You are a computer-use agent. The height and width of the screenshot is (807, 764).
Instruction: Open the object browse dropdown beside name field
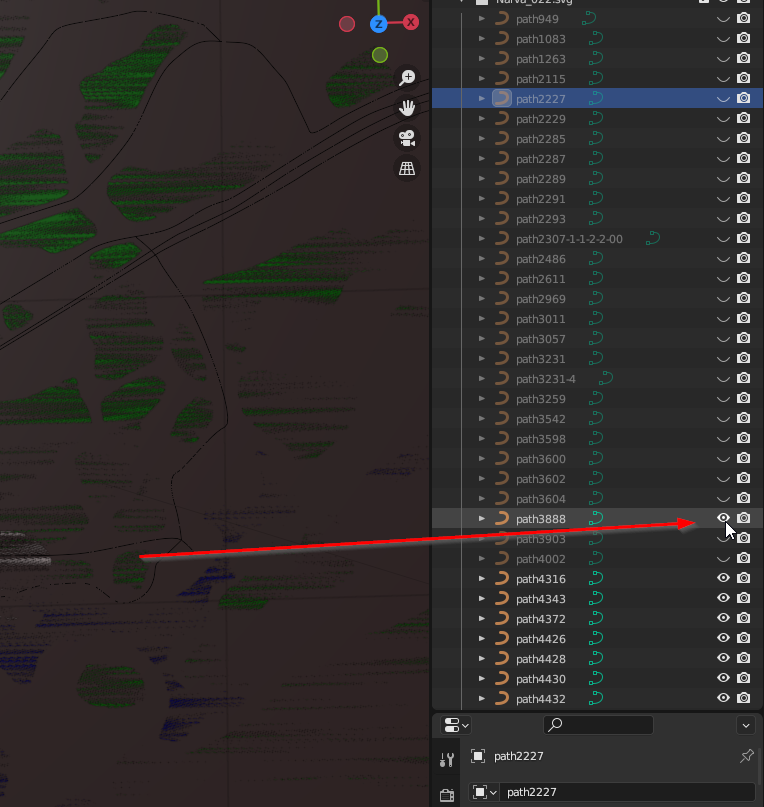[x=484, y=792]
